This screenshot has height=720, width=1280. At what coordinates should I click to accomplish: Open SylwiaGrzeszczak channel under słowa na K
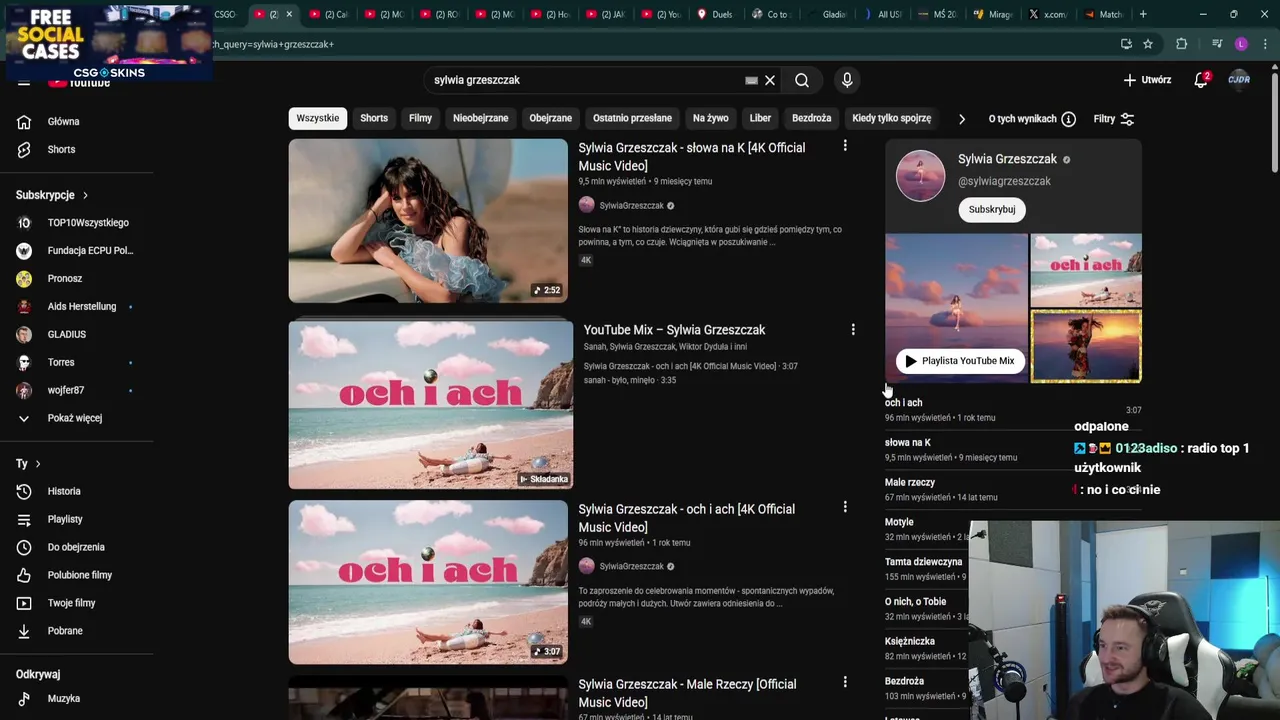pos(632,206)
